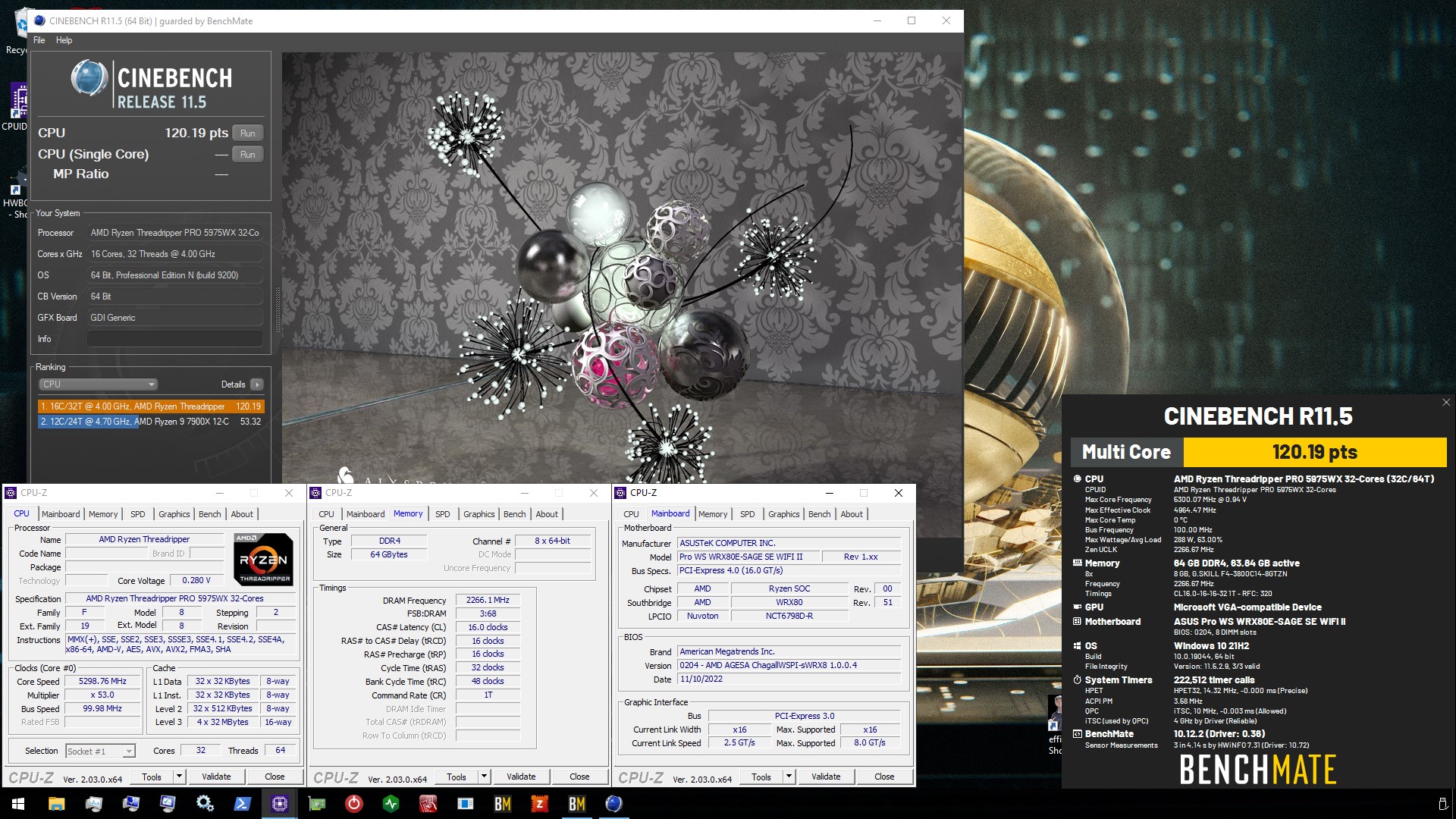Click the GPU section icon in BenchMate panel
Image resolution: width=1456 pixels, height=819 pixels.
[1077, 607]
